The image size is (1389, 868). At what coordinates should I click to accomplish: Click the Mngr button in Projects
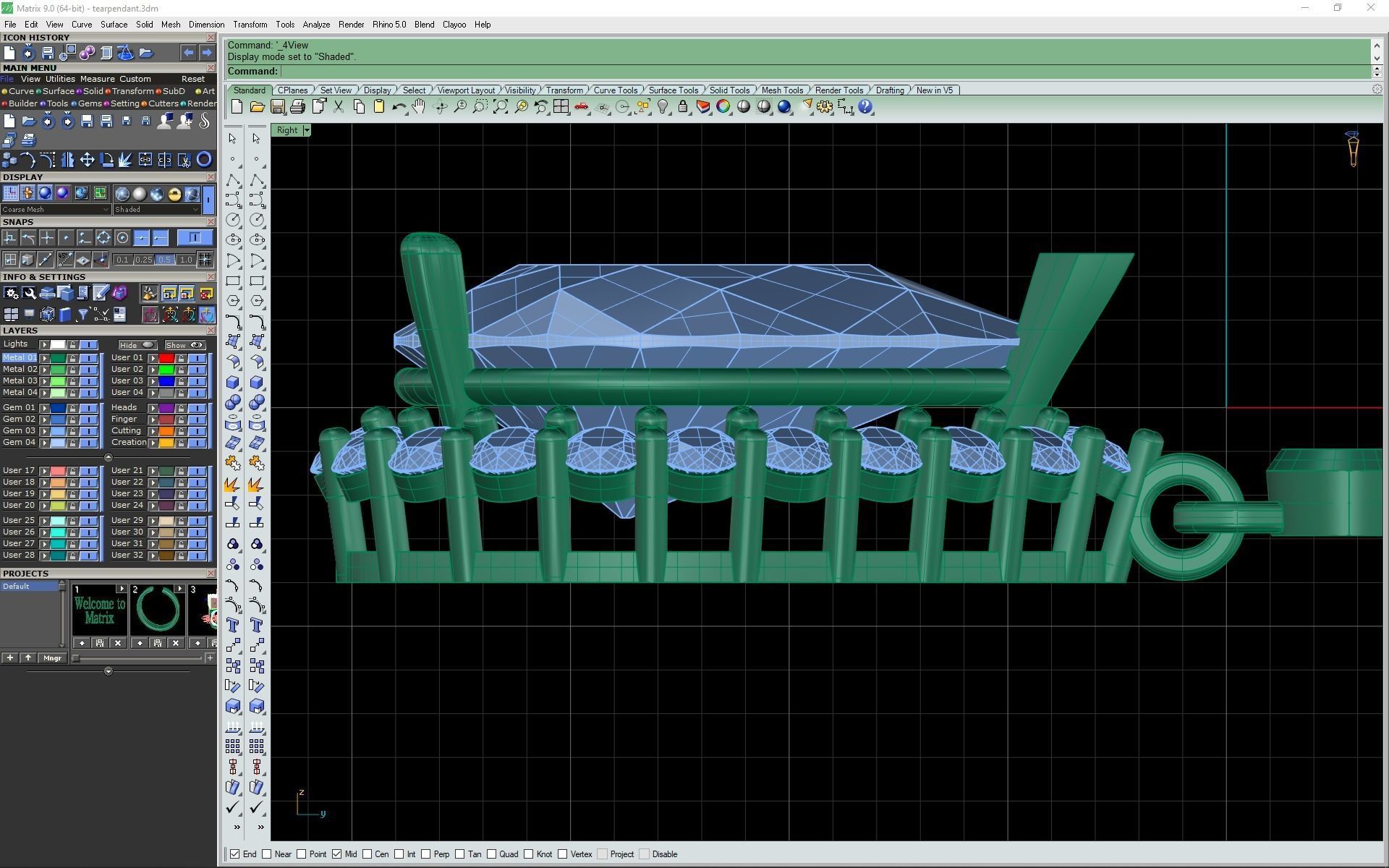click(x=52, y=658)
